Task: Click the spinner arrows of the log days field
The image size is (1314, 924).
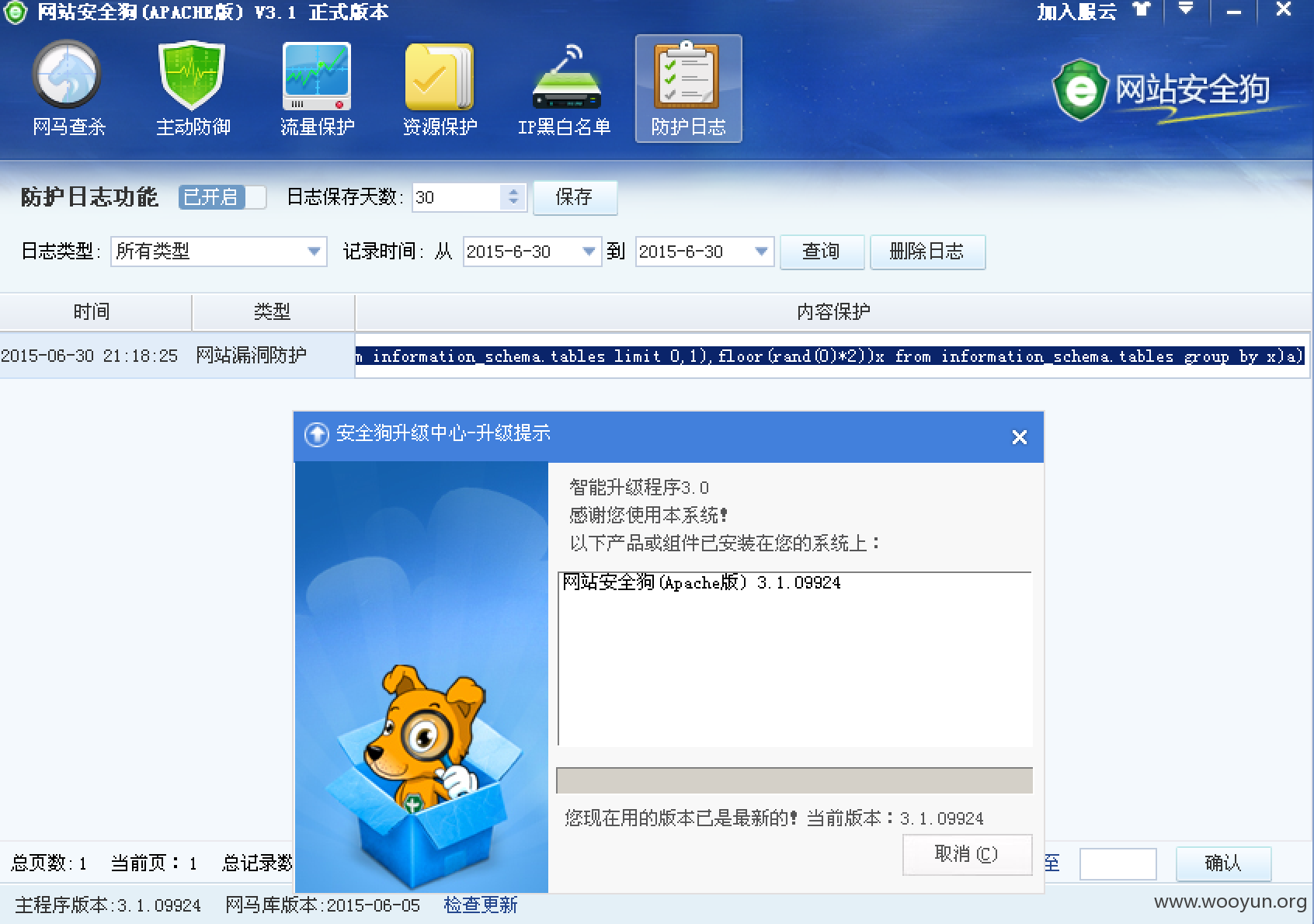Action: (513, 197)
